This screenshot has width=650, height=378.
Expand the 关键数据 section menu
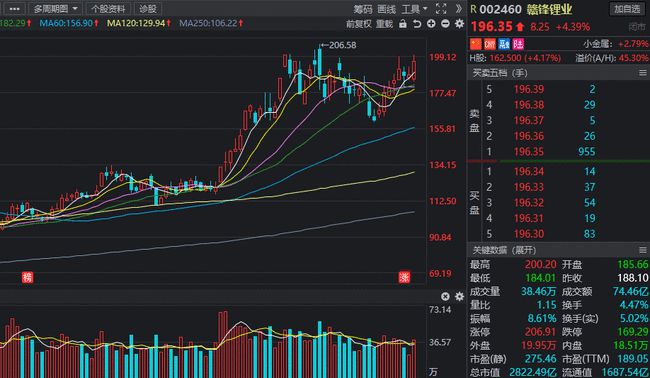[643, 250]
